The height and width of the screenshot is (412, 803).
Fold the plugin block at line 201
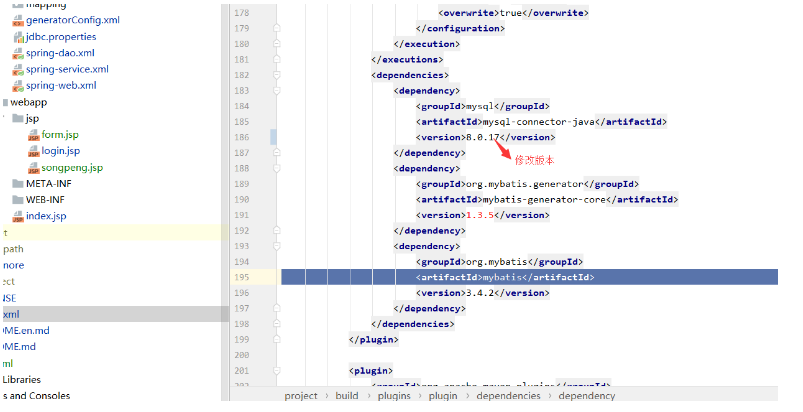(277, 371)
